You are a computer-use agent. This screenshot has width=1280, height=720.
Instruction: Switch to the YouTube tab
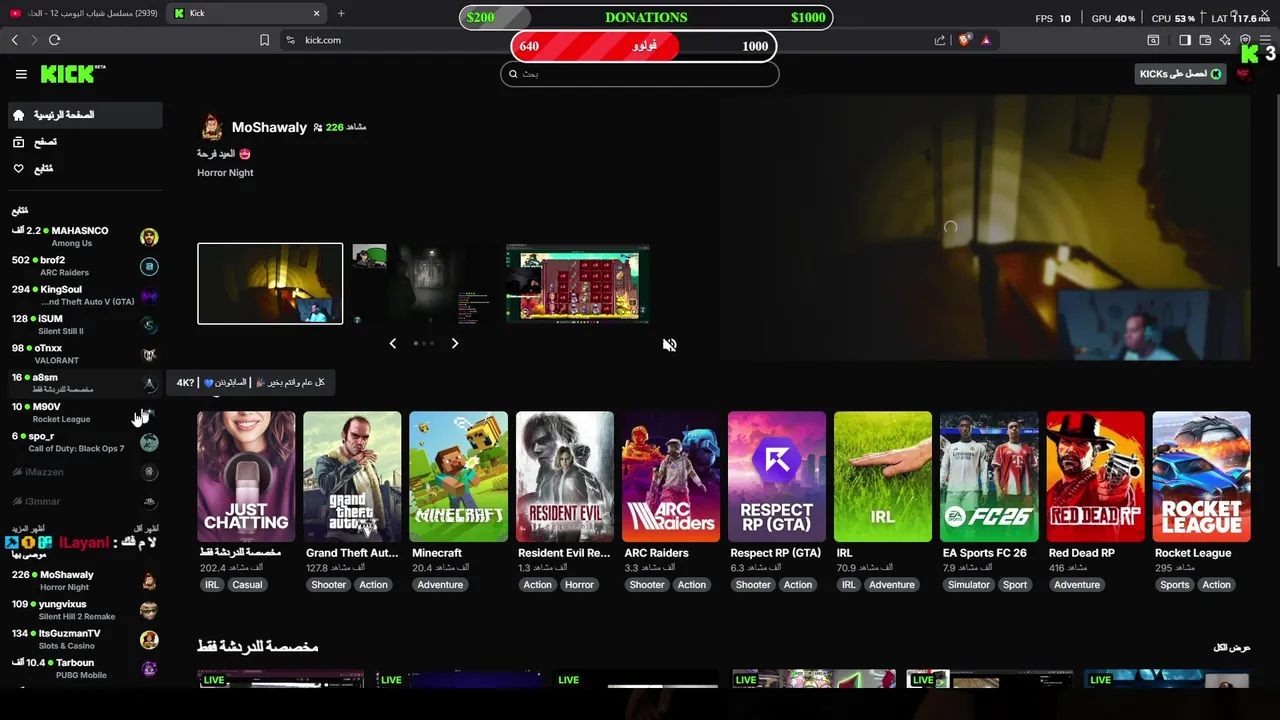[82, 13]
